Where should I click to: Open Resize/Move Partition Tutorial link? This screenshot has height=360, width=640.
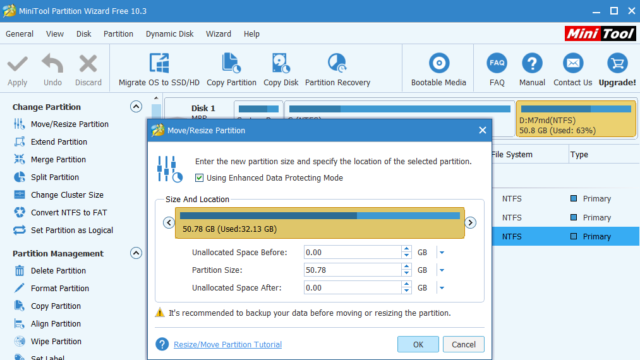coord(228,344)
